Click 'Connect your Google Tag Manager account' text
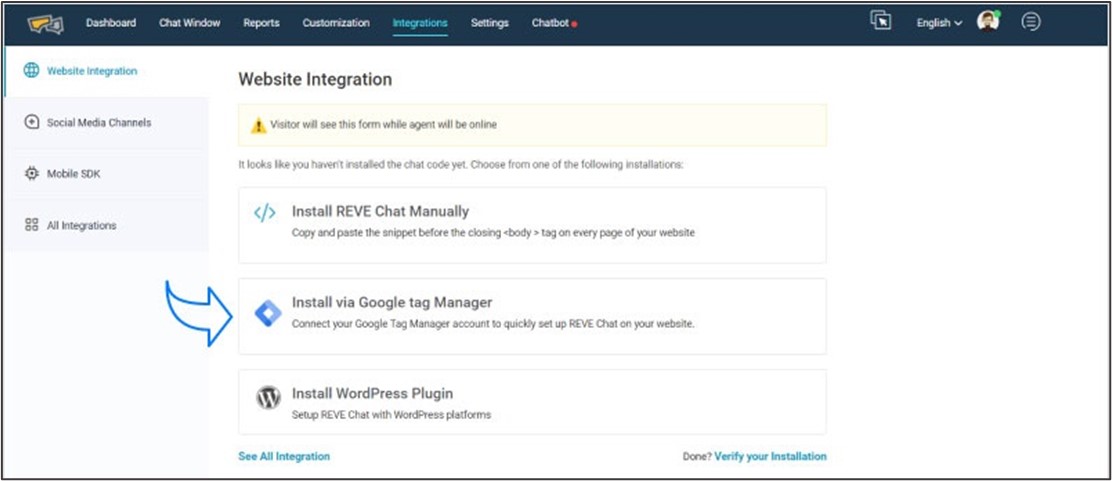 [493, 324]
